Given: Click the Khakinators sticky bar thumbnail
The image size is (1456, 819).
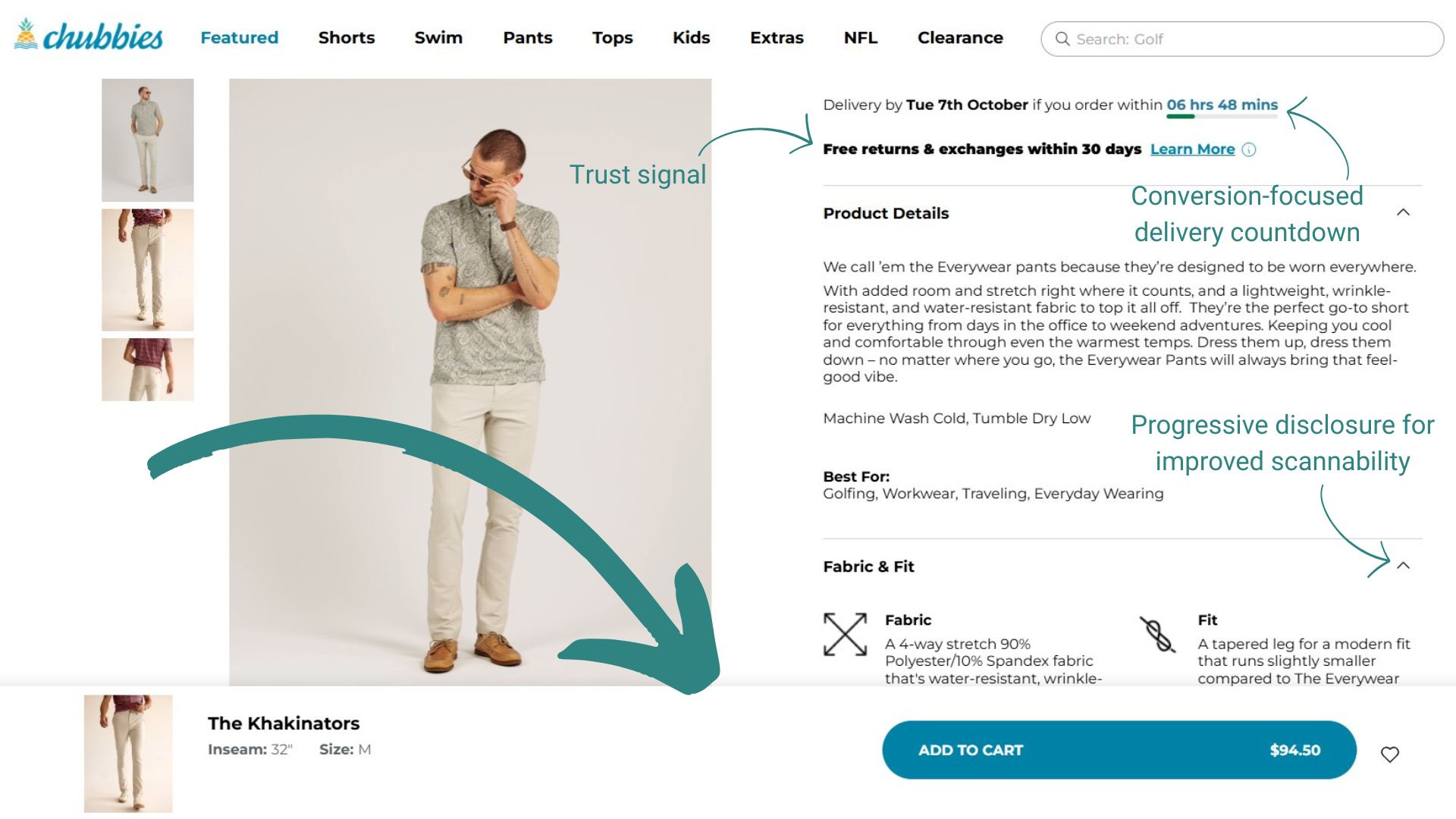Looking at the screenshot, I should (128, 753).
